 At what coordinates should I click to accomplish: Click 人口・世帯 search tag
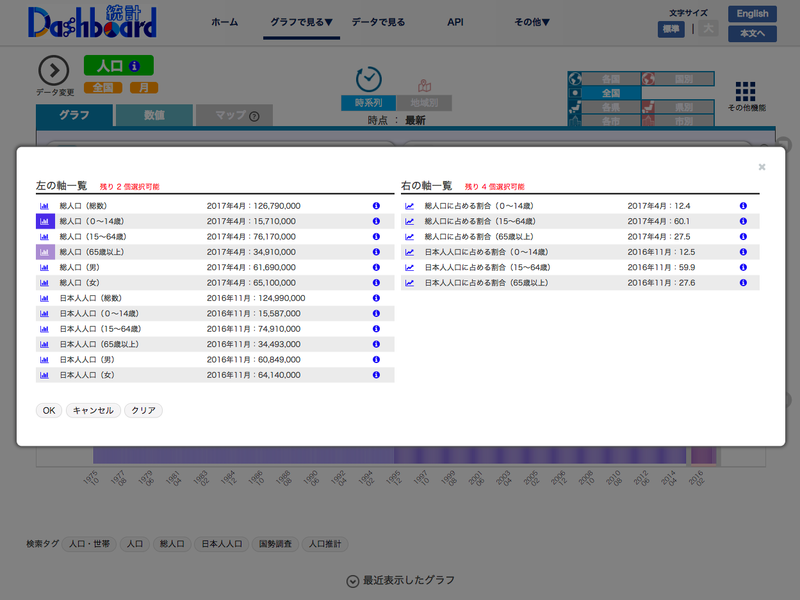(x=89, y=544)
